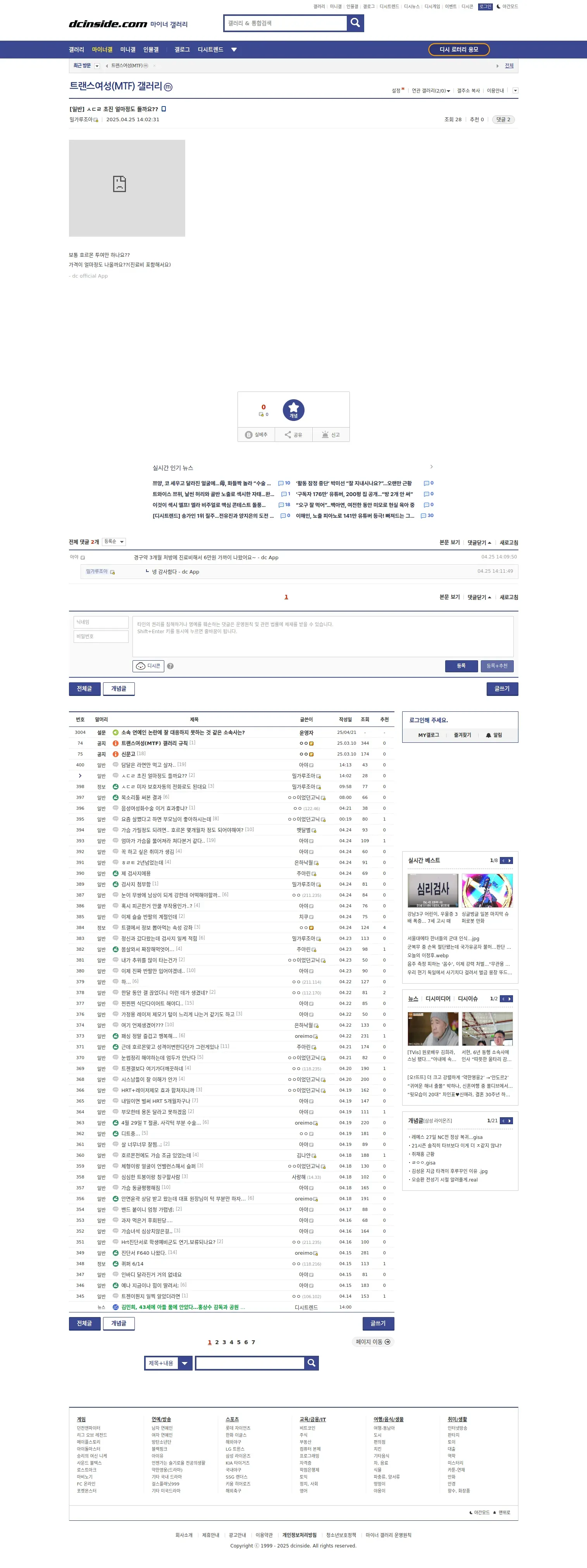Click next arrow in the 개념글 side widget

(510, 1121)
